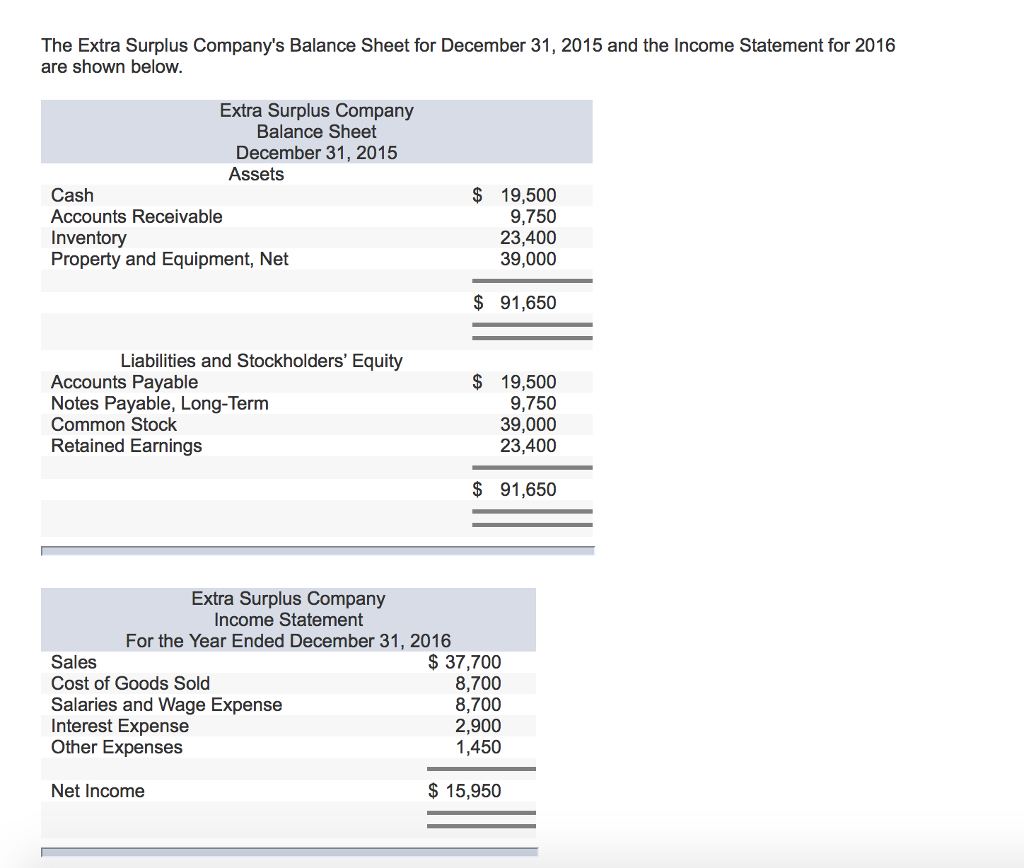Click the Other Expenses value '1,450'
The width and height of the screenshot is (1024, 868).
(478, 747)
